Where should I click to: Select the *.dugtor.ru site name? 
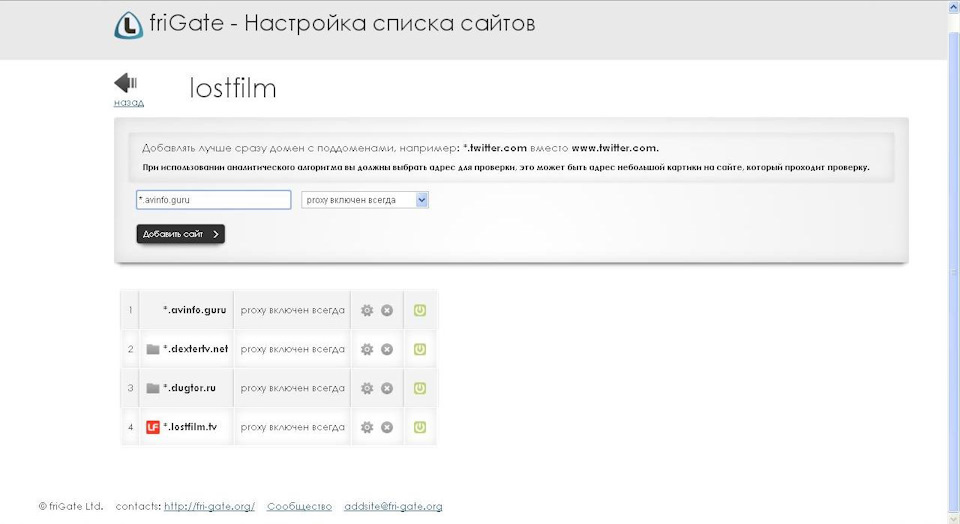[x=189, y=388]
